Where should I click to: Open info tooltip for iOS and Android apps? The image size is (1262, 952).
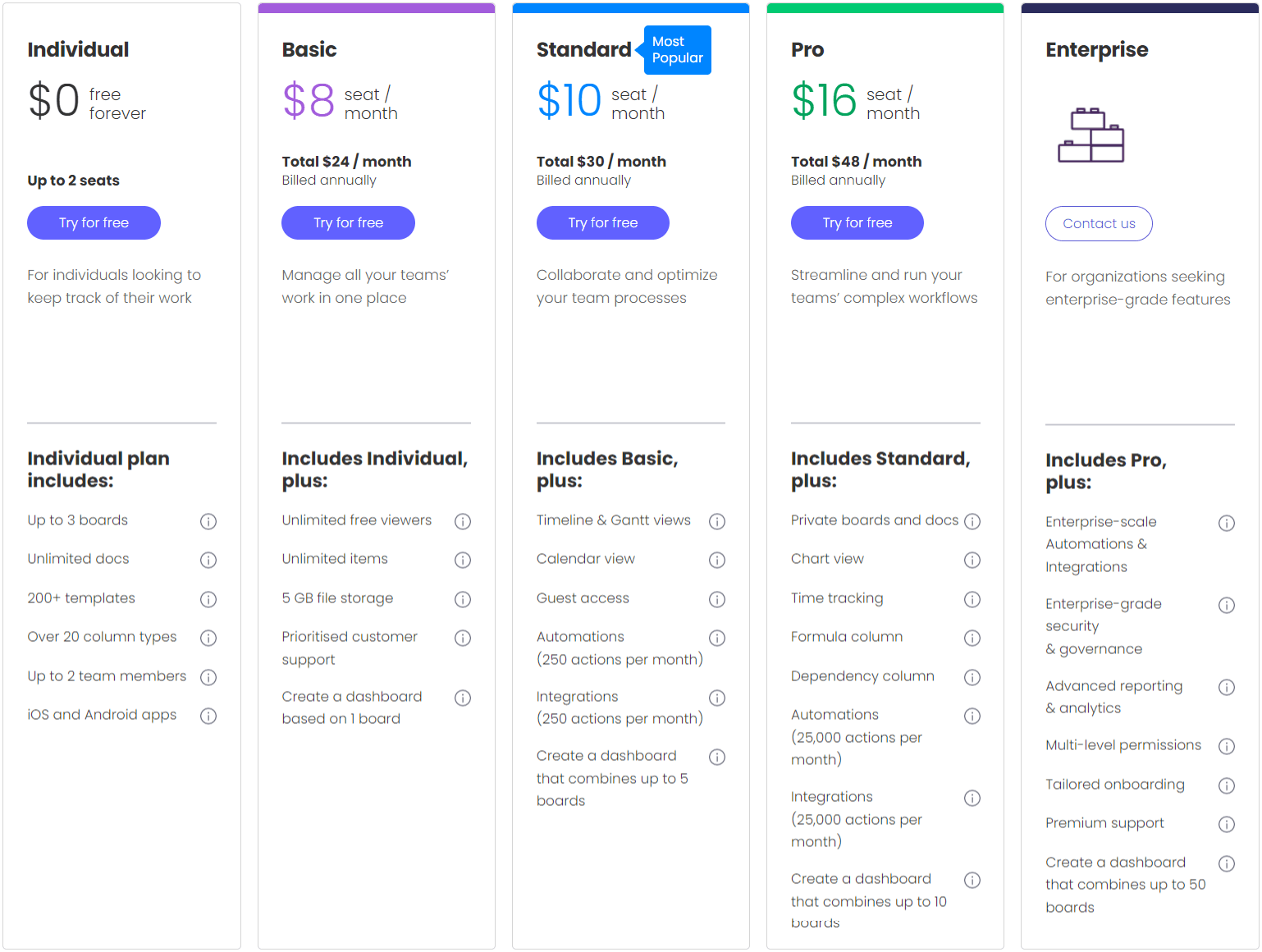pos(208,716)
